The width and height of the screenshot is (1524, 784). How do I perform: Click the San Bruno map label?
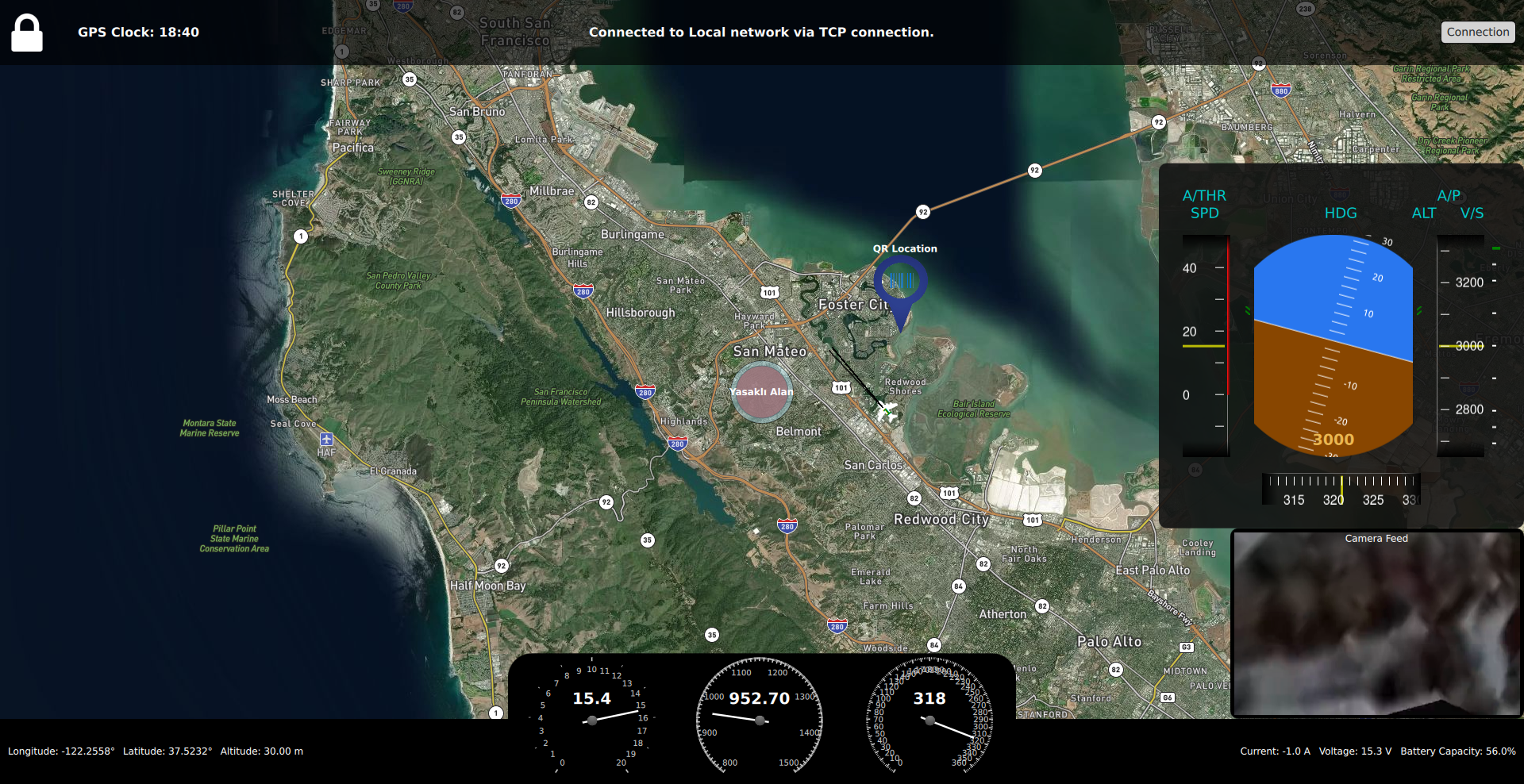[477, 112]
